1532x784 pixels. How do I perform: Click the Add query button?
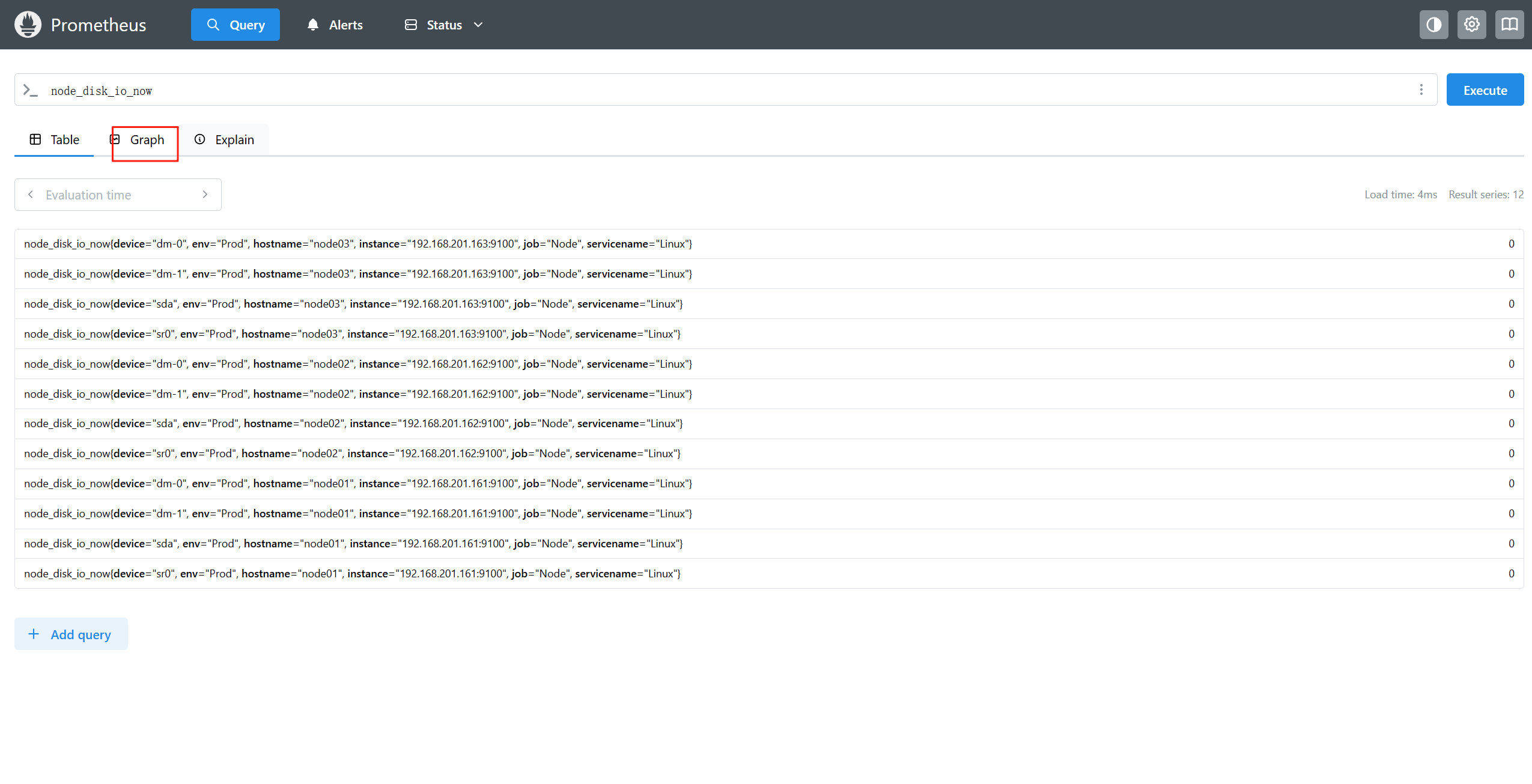click(71, 634)
